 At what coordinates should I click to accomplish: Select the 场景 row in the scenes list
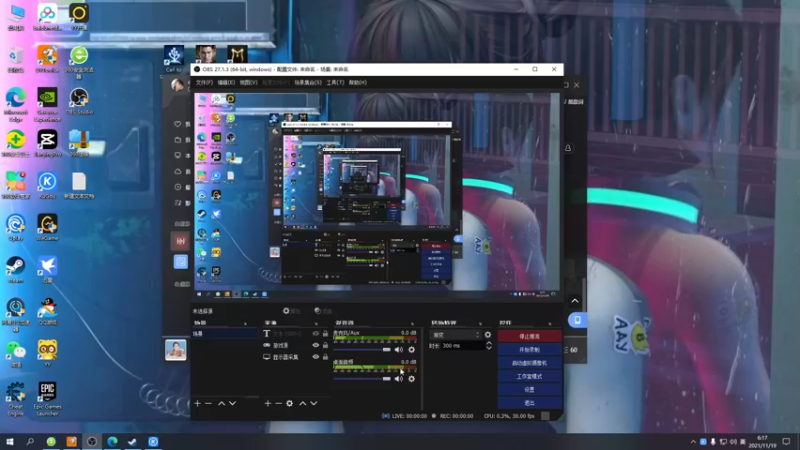224,334
